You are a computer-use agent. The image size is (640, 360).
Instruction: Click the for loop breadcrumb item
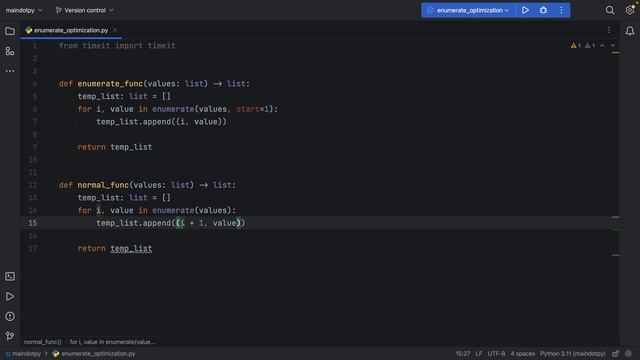point(113,342)
